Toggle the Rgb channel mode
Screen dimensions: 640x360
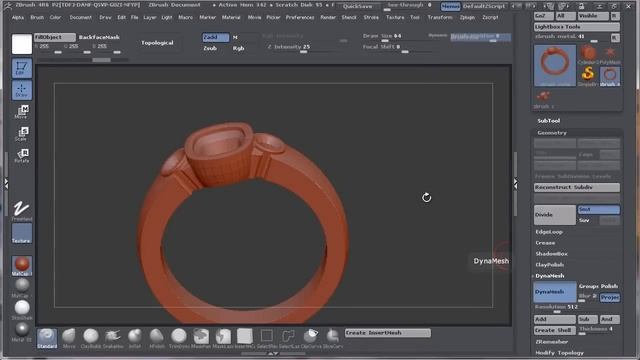pyautogui.click(x=238, y=48)
